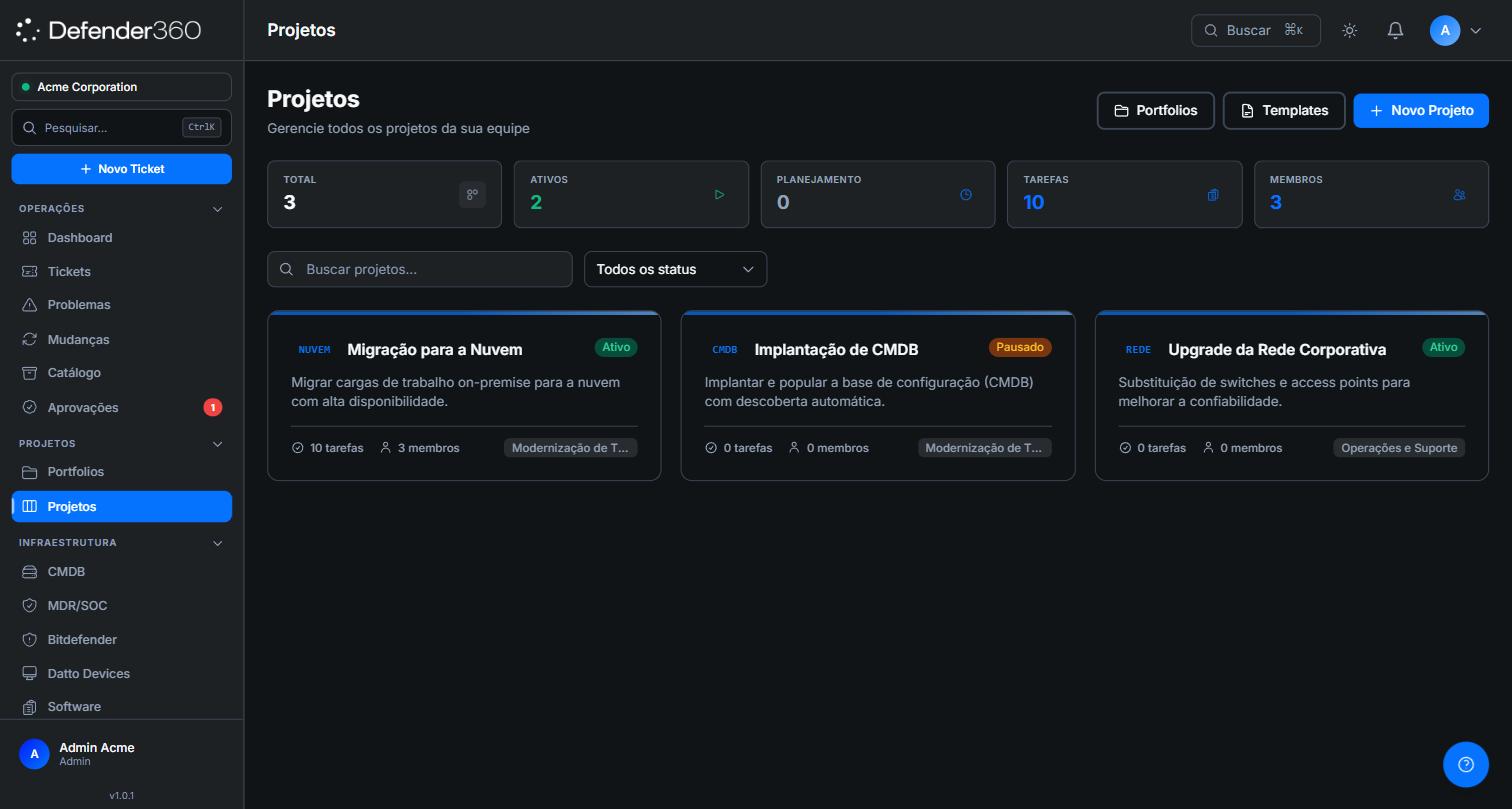Open Aprovações page
Screen dimensions: 1512x809
pos(121,408)
